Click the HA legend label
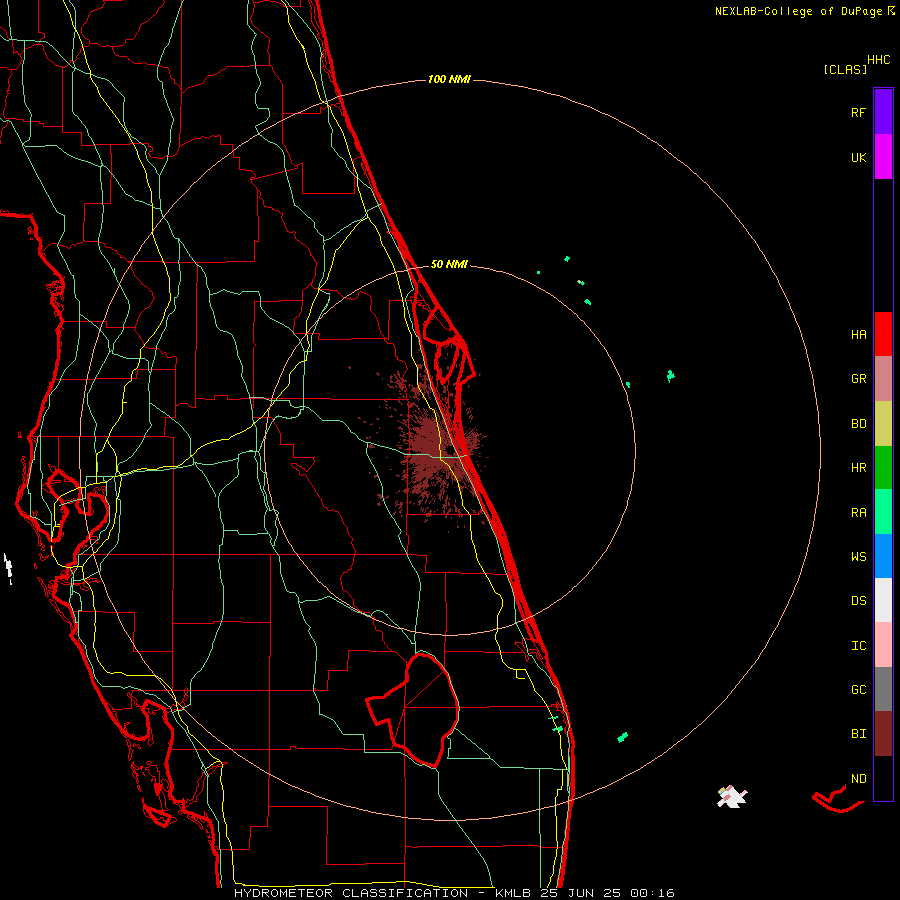900x900 pixels. [858, 335]
